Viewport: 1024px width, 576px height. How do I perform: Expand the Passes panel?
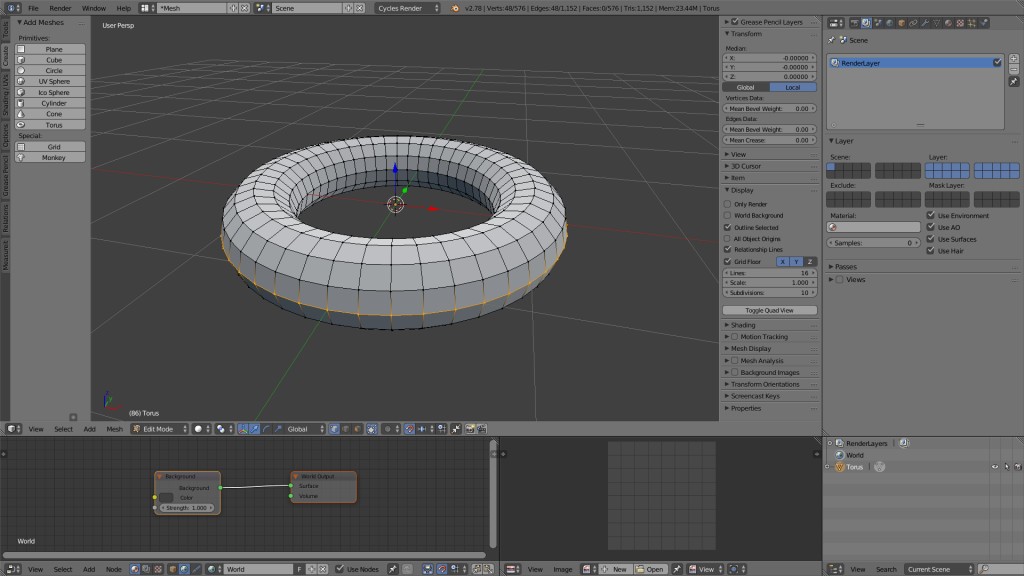(845, 267)
